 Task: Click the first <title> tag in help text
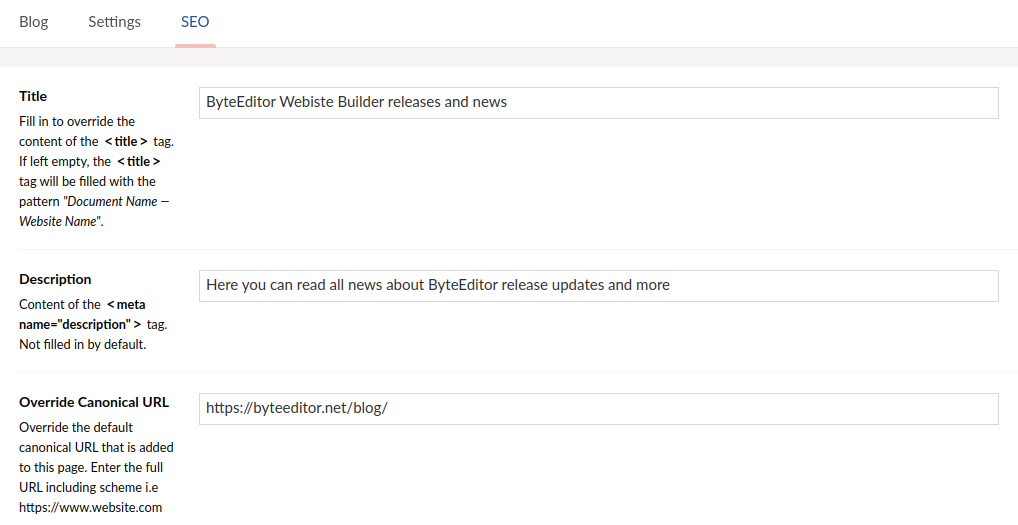(x=126, y=142)
